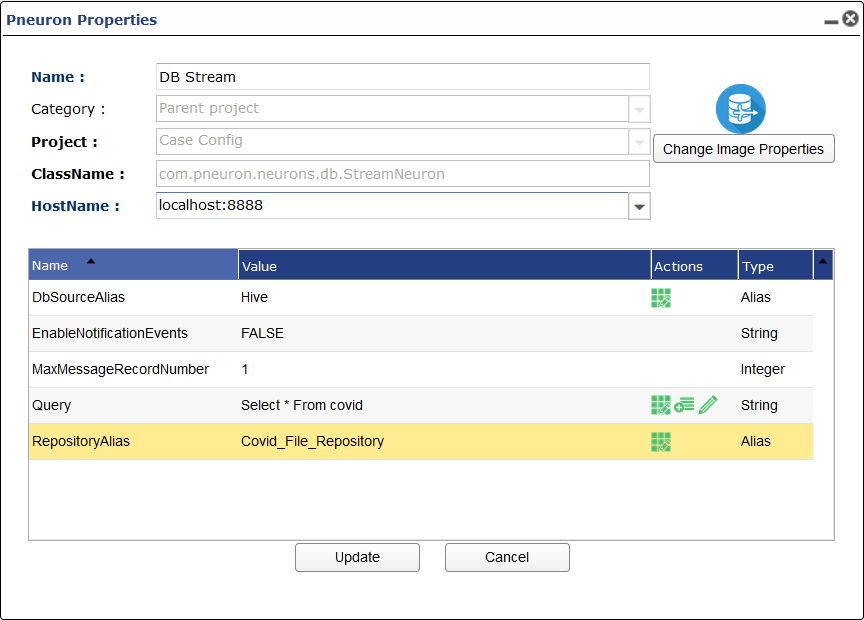Screen dimensions: 864x620
Task: Click the Cancel button
Action: 507,557
